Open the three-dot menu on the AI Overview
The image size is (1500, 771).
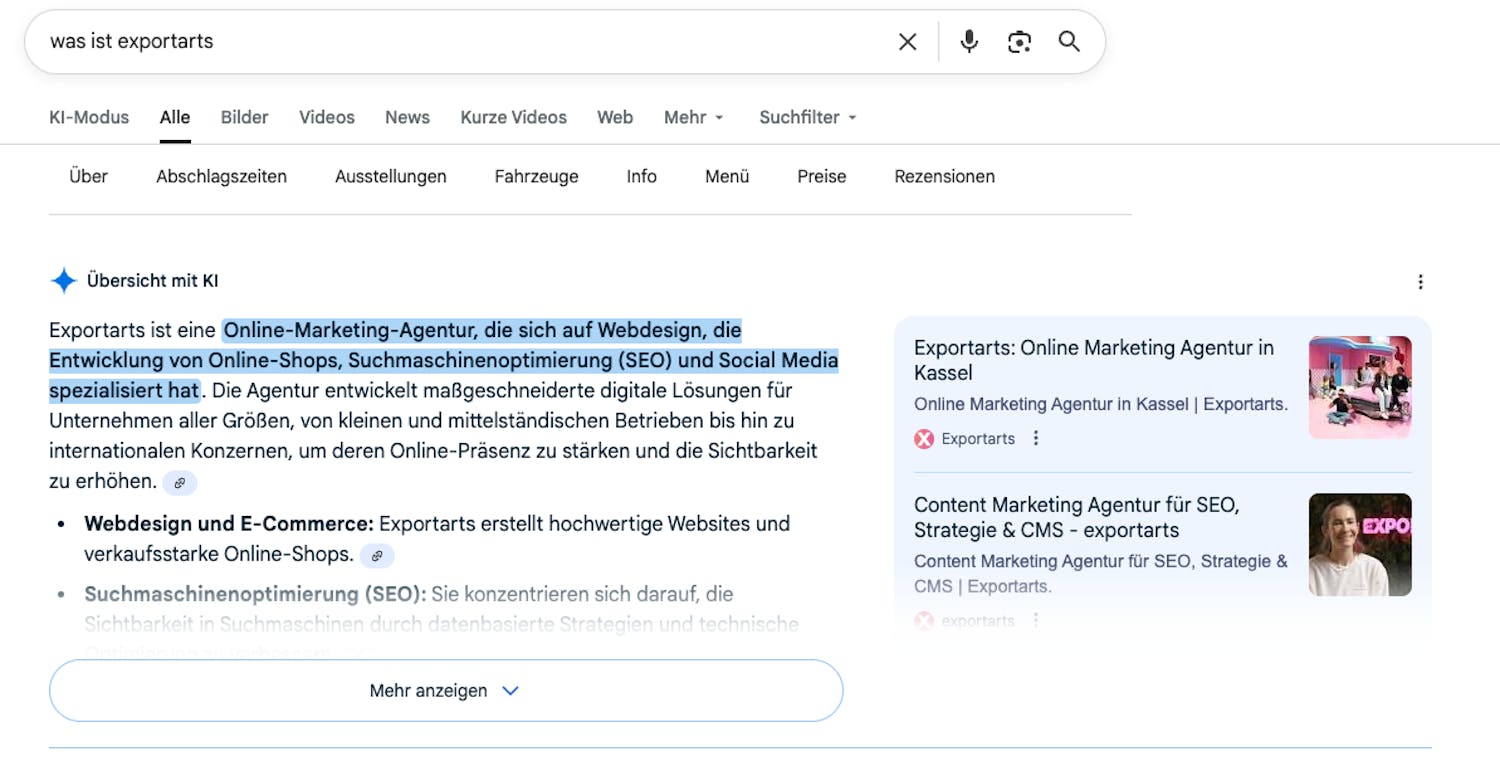1421,282
